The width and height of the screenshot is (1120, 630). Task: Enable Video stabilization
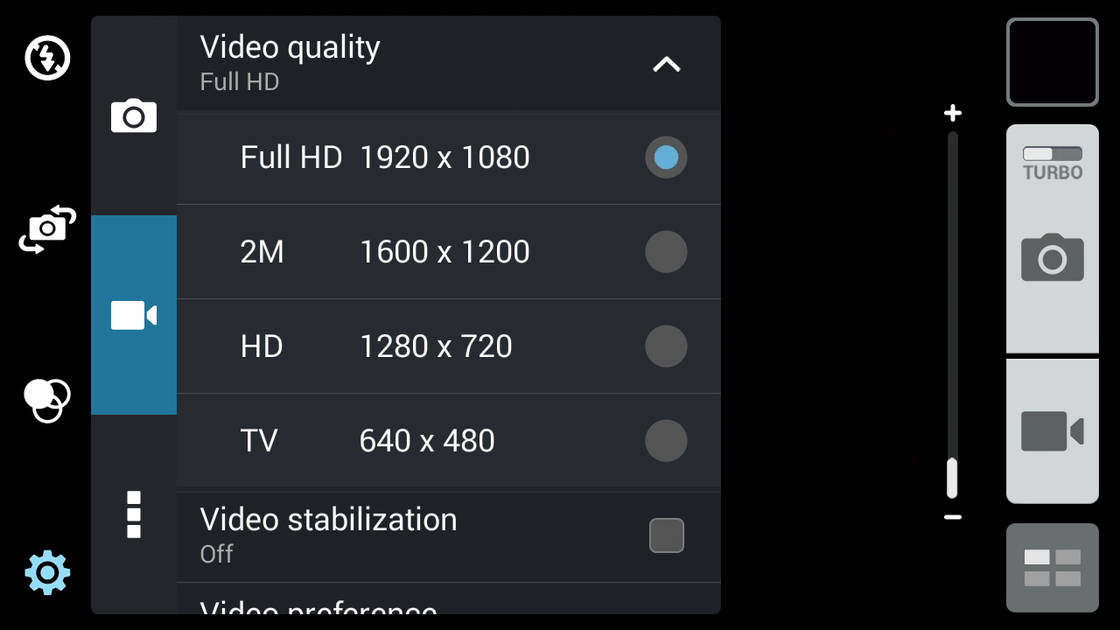pos(666,535)
